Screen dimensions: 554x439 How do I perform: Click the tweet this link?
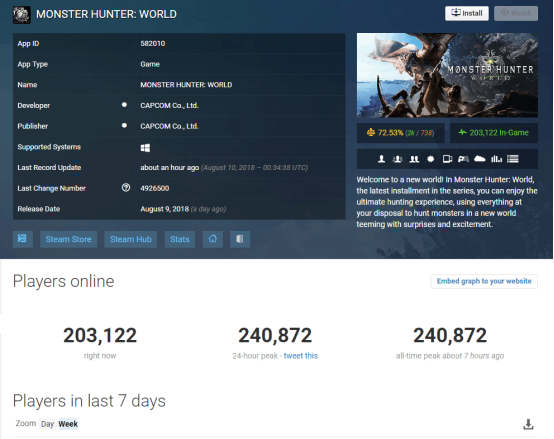click(301, 356)
